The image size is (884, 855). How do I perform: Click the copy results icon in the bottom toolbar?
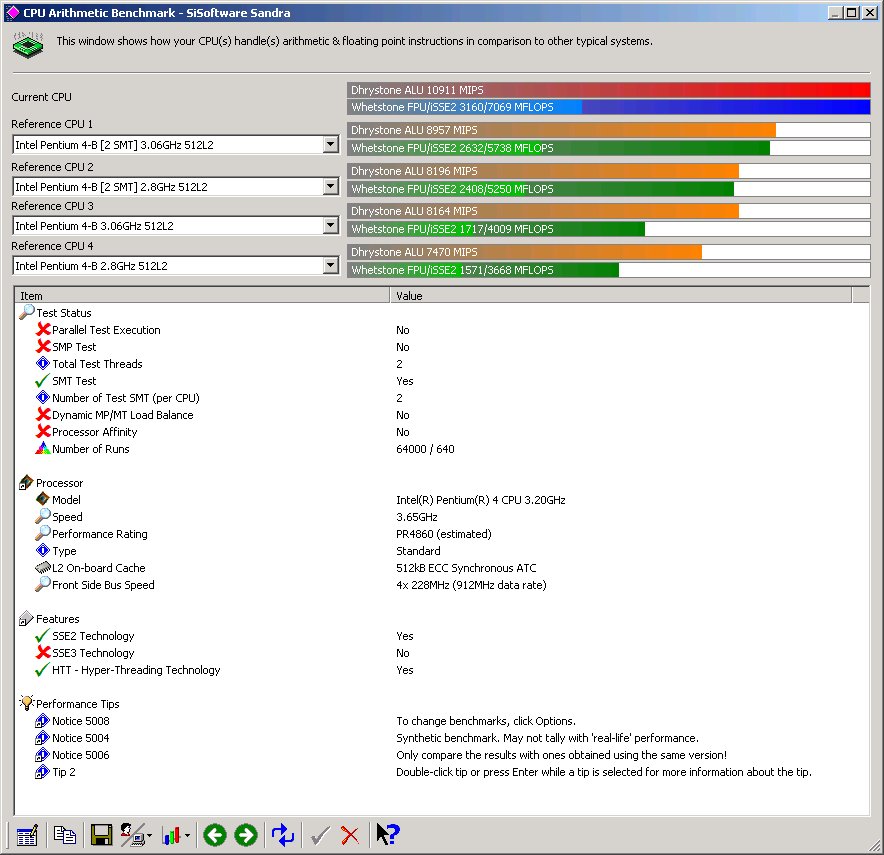(x=64, y=835)
